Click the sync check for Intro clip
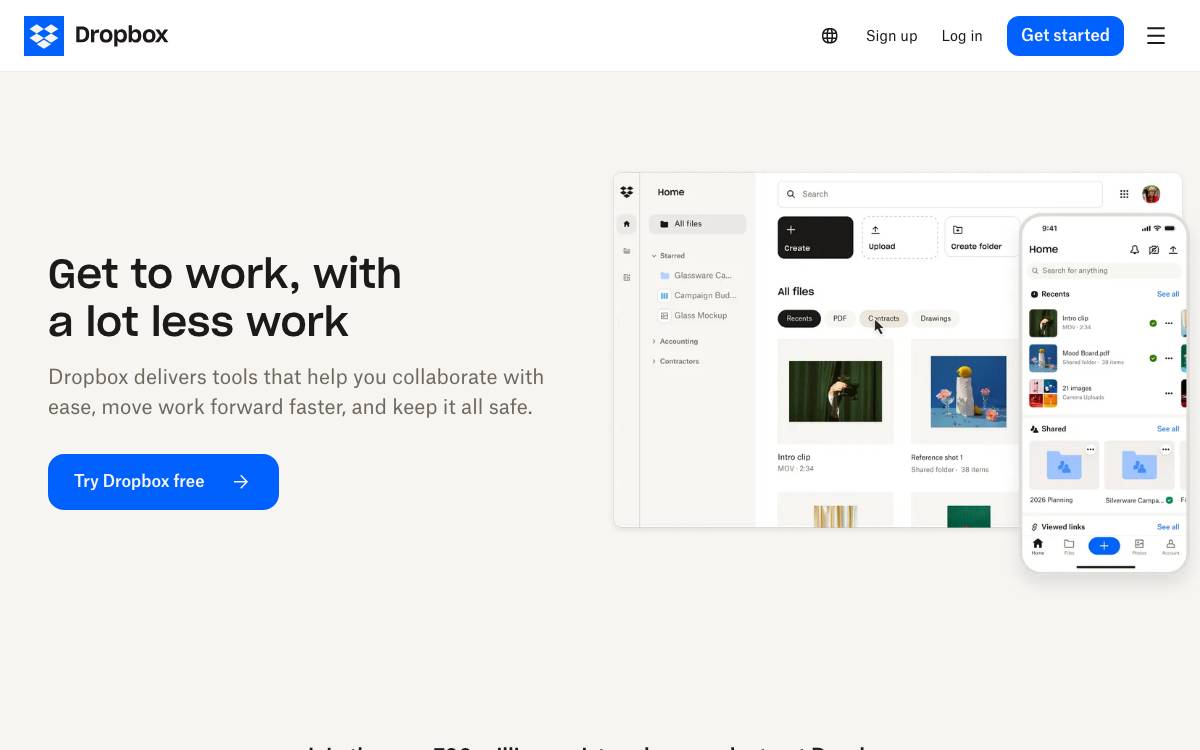 pos(1153,323)
